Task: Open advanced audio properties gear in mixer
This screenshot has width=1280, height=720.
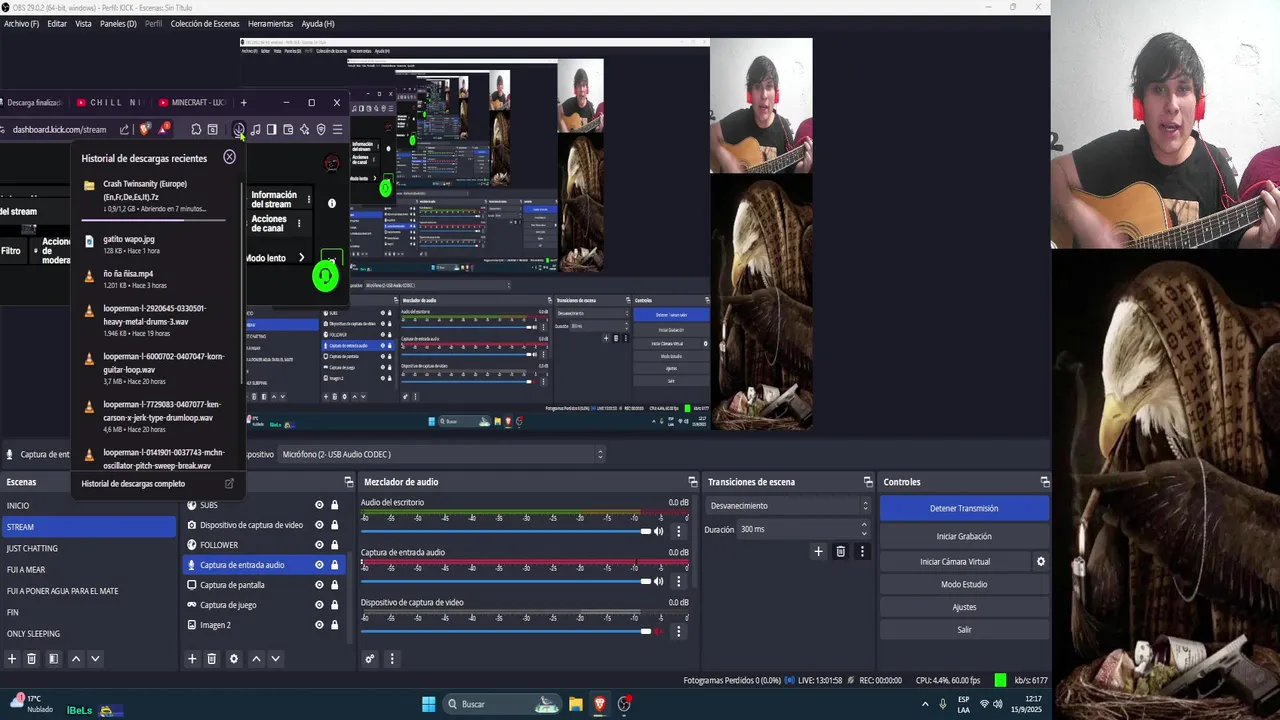Action: coord(370,659)
